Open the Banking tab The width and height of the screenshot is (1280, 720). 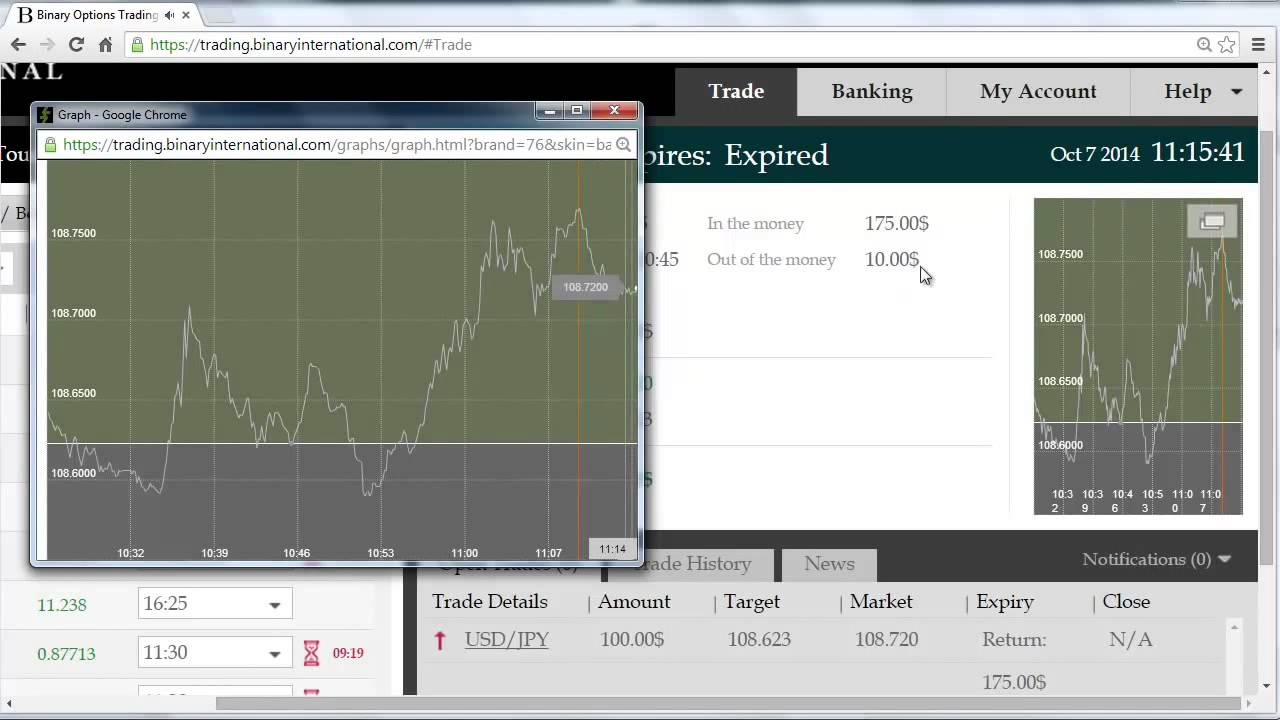point(872,91)
